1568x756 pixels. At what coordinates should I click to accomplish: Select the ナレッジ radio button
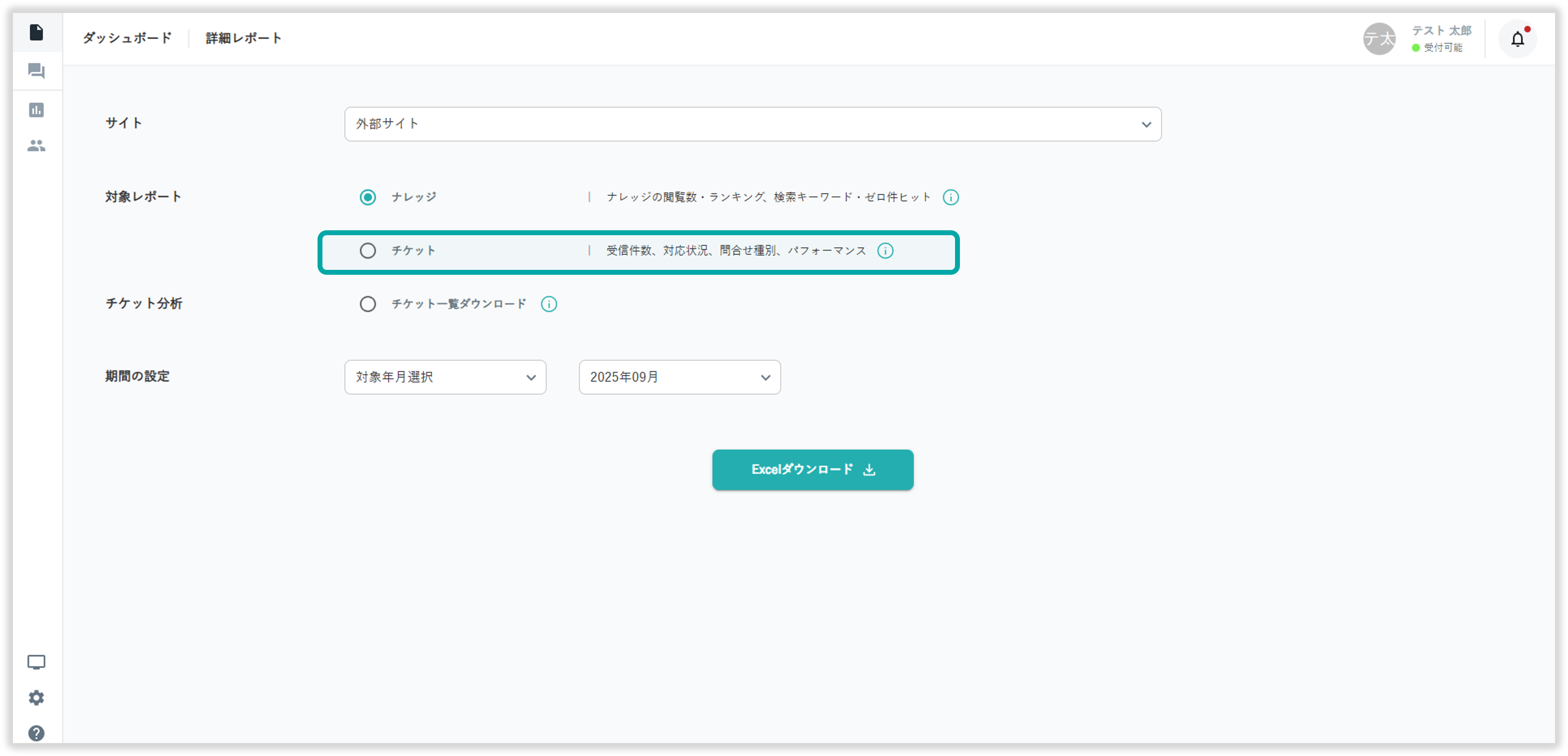(368, 197)
